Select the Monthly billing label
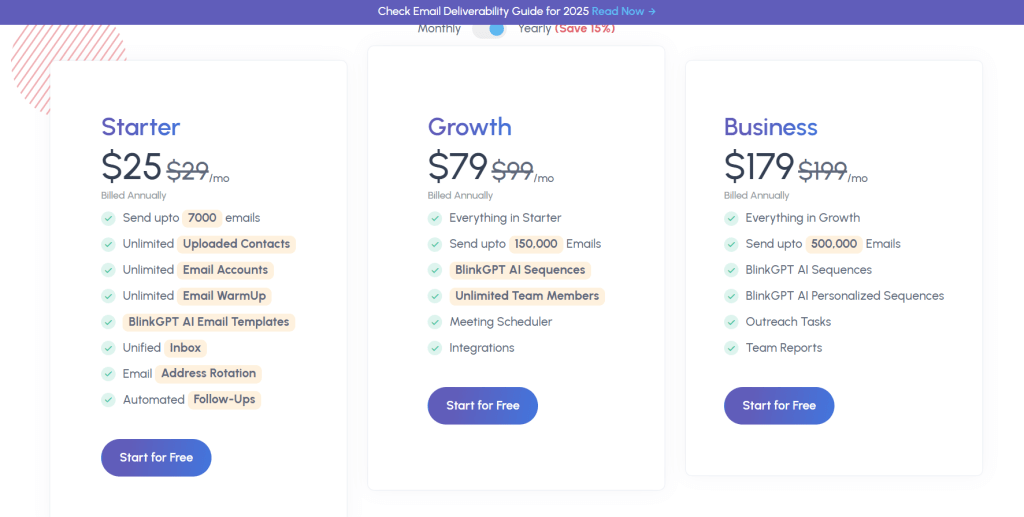This screenshot has width=1024, height=517. click(439, 29)
